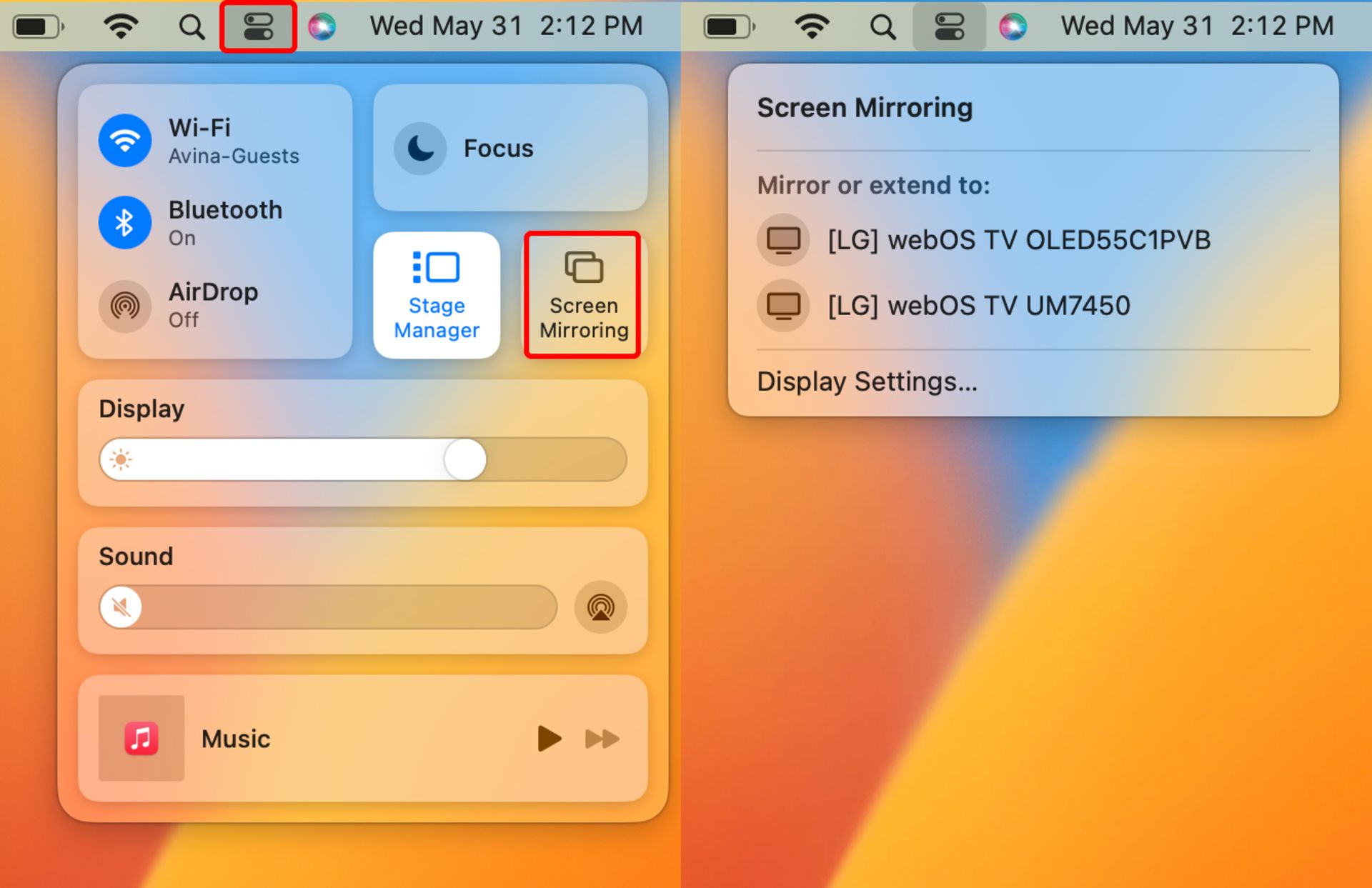
Task: Toggle Bluetooth on/off button
Action: [125, 223]
